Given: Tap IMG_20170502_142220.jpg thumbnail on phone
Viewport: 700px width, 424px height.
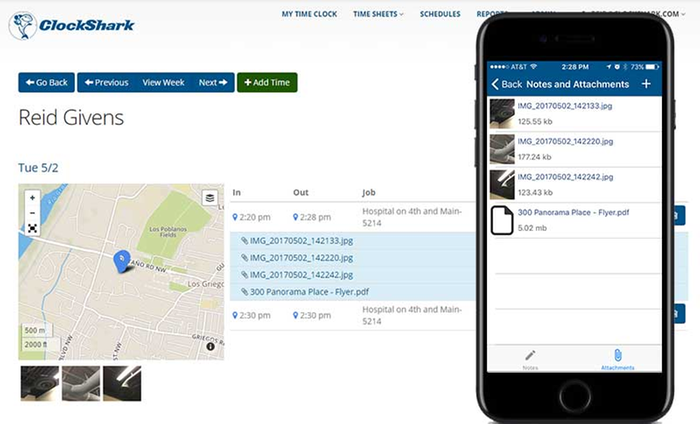Looking at the screenshot, I should [x=502, y=149].
